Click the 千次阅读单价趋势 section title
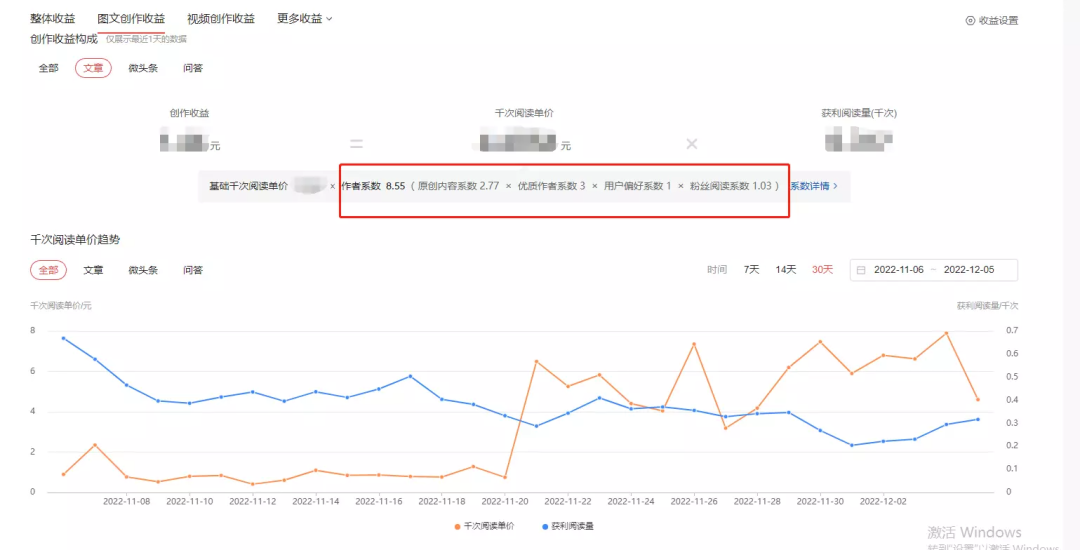Screen dimensions: 1080x550 coord(75,240)
